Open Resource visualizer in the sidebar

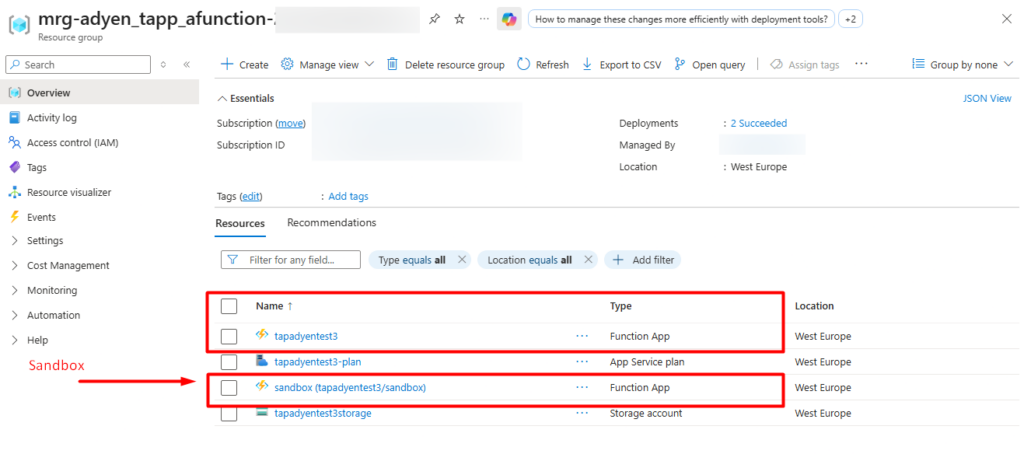tap(69, 192)
